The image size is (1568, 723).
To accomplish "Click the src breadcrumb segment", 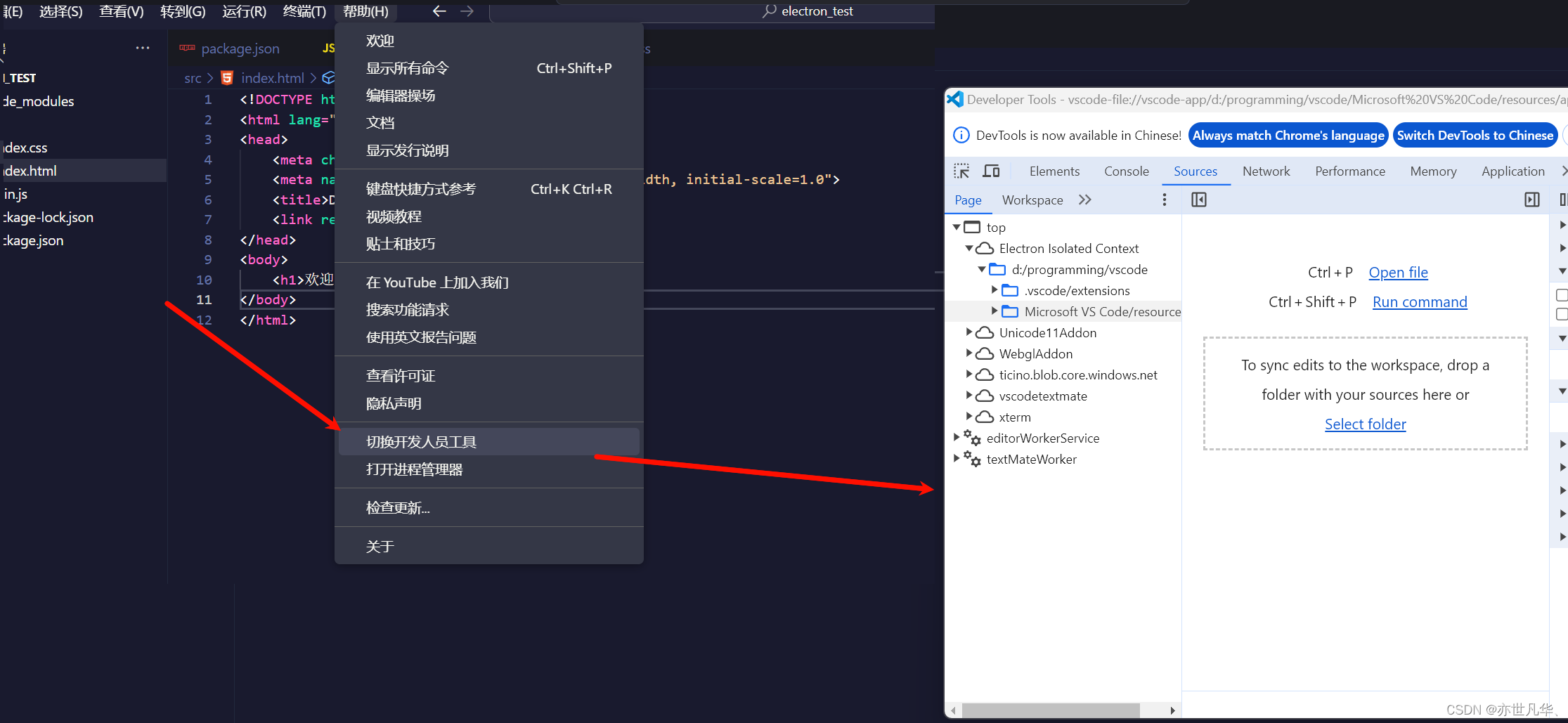I will [193, 78].
